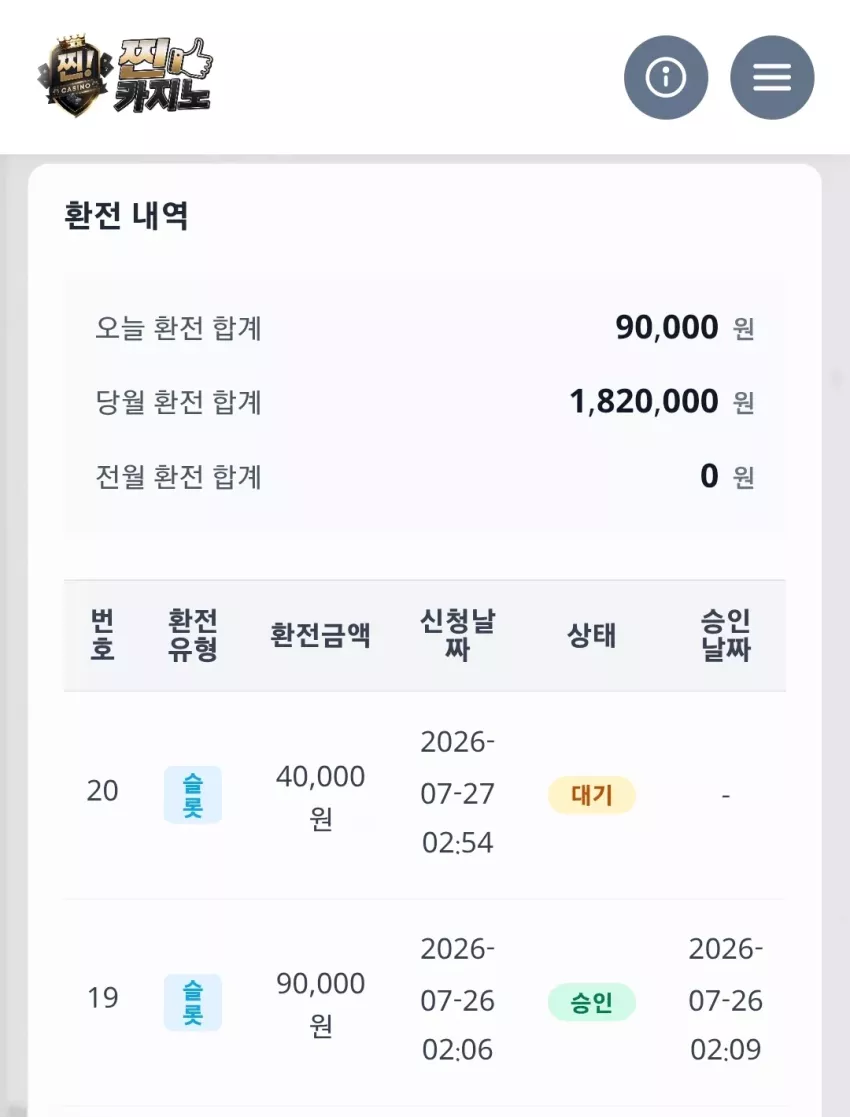This screenshot has width=850, height=1117.
Task: Click the 슬롯 badge in row 19
Action: [x=192, y=1002]
